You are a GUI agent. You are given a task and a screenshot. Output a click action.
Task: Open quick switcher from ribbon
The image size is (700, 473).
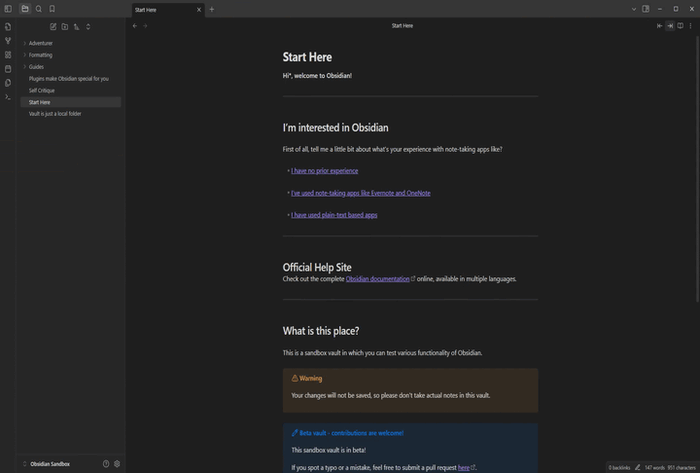click(8, 27)
